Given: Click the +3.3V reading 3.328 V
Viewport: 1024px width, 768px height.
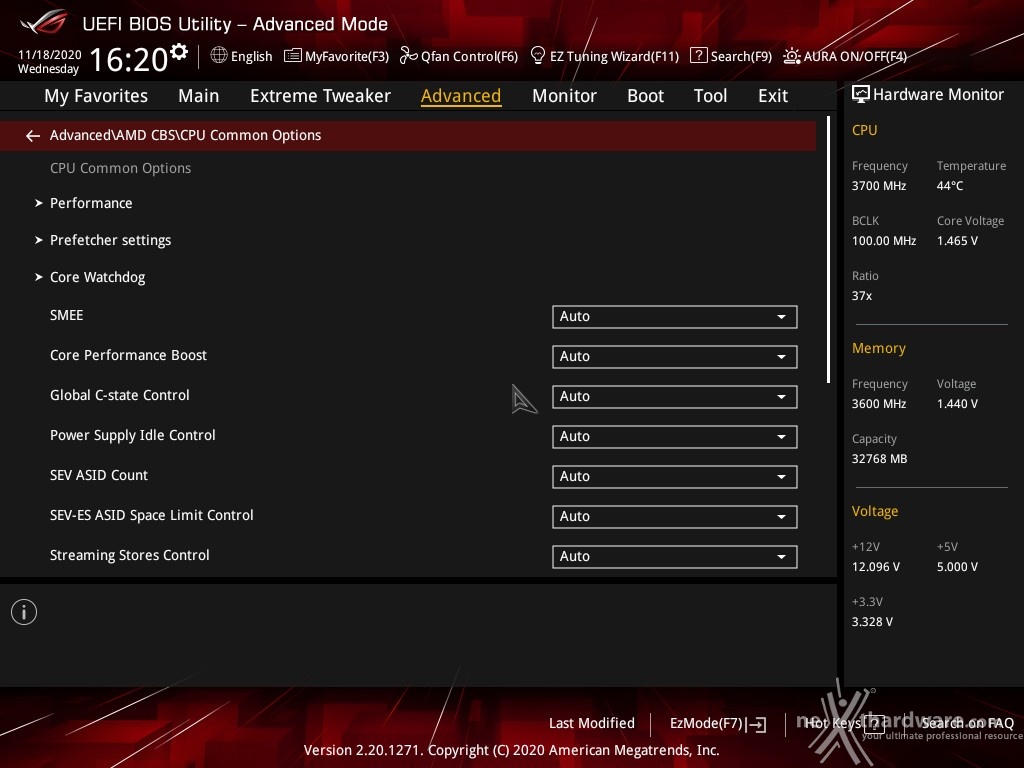Looking at the screenshot, I should 872,622.
